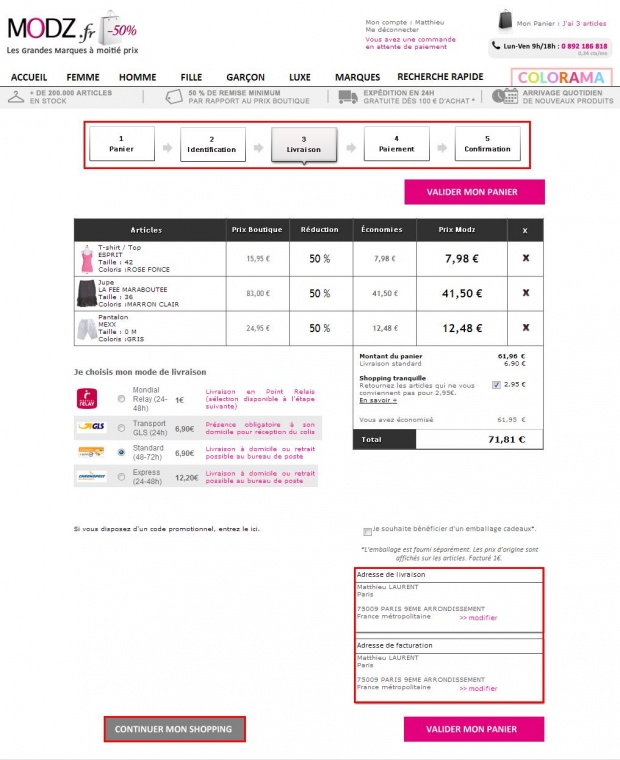Open the FEMME menu

[83, 77]
